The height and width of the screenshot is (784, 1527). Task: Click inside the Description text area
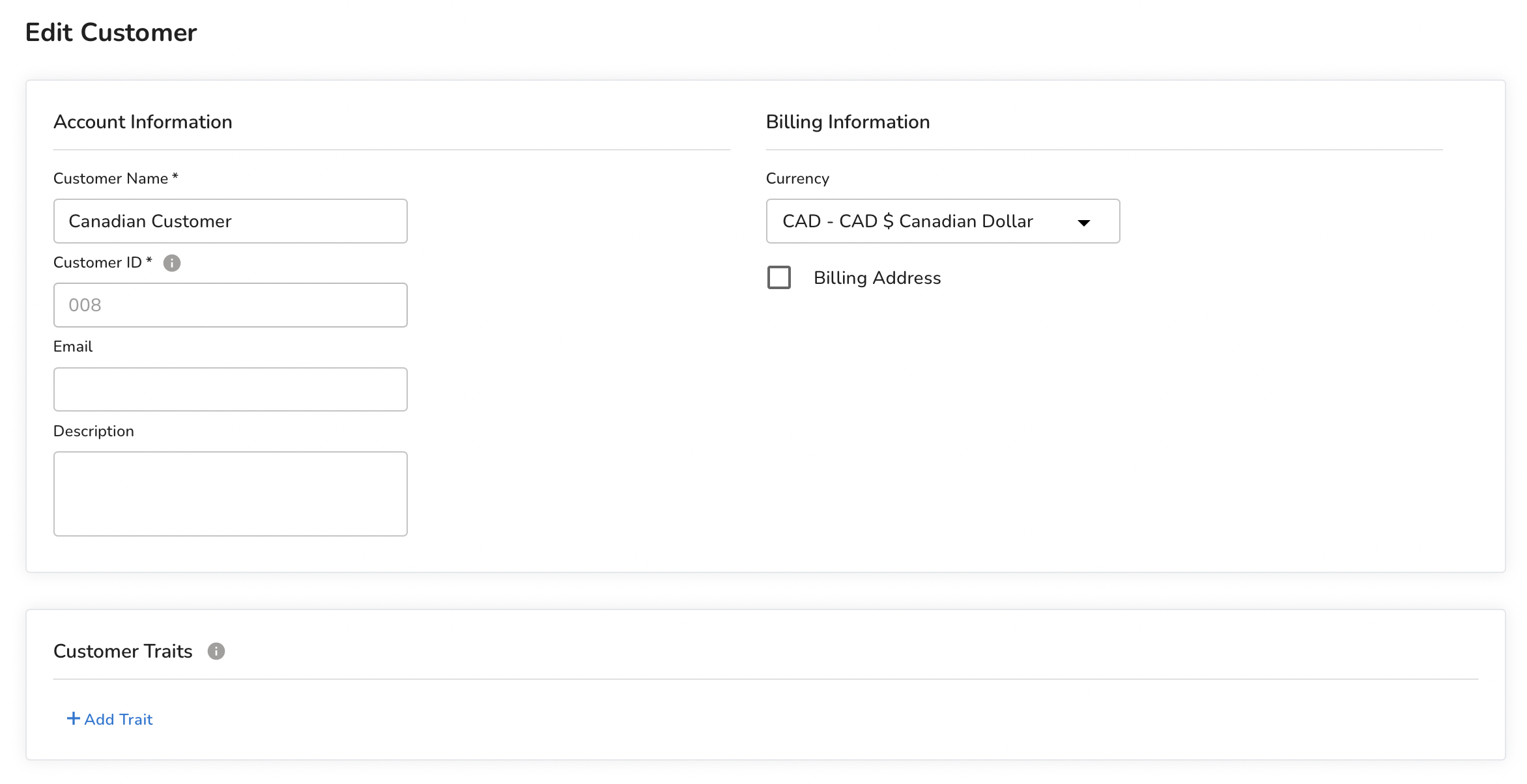pyautogui.click(x=231, y=494)
